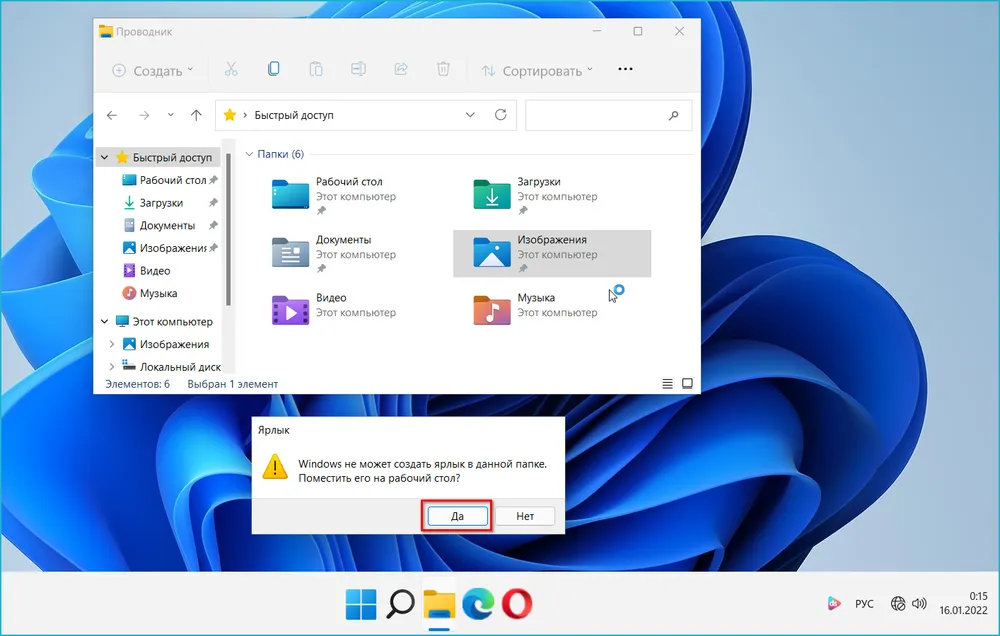1000x636 pixels.
Task: Switch to details list view in status bar
Action: (x=667, y=384)
